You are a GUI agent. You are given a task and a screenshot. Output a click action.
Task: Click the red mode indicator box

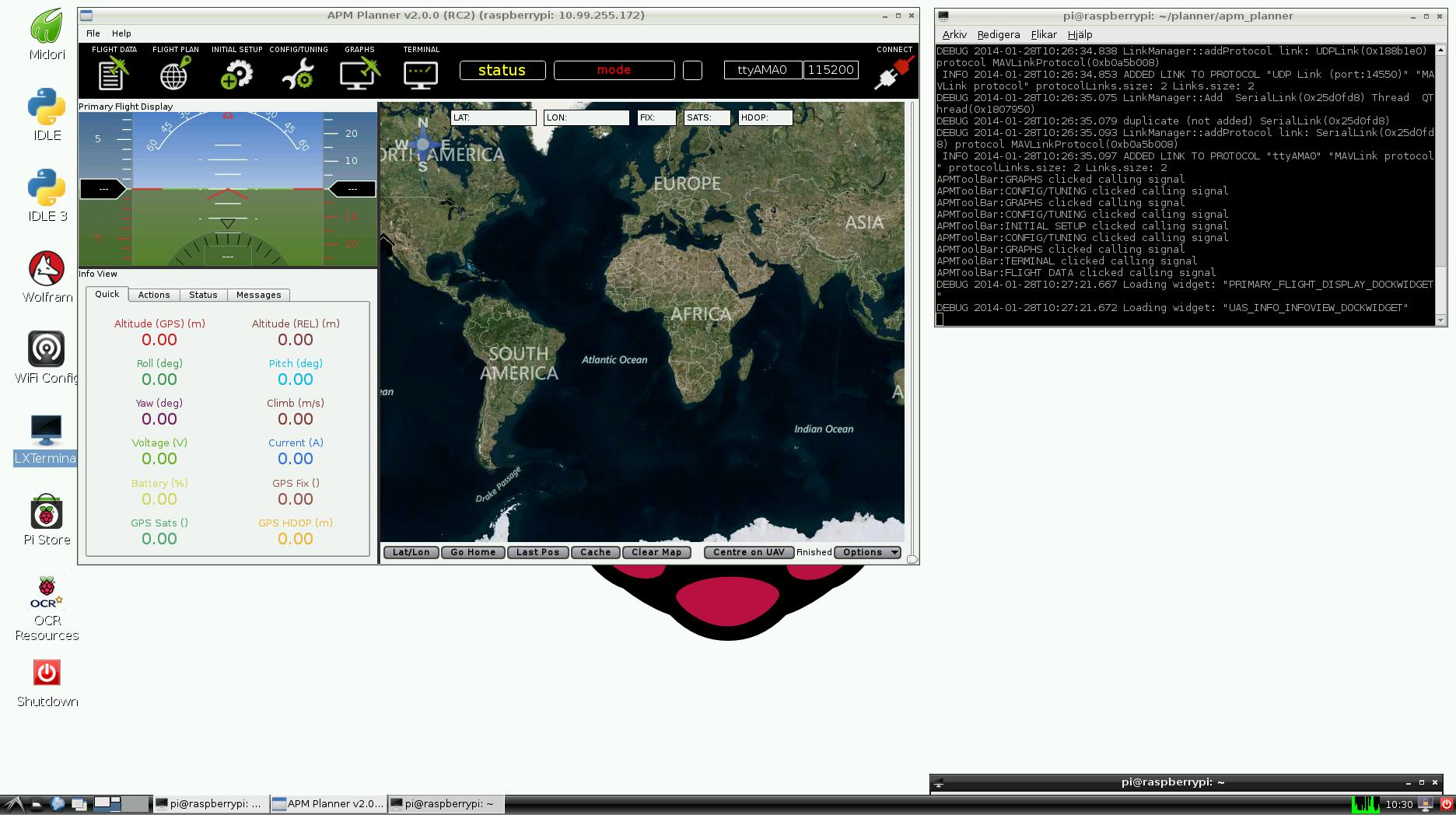614,70
